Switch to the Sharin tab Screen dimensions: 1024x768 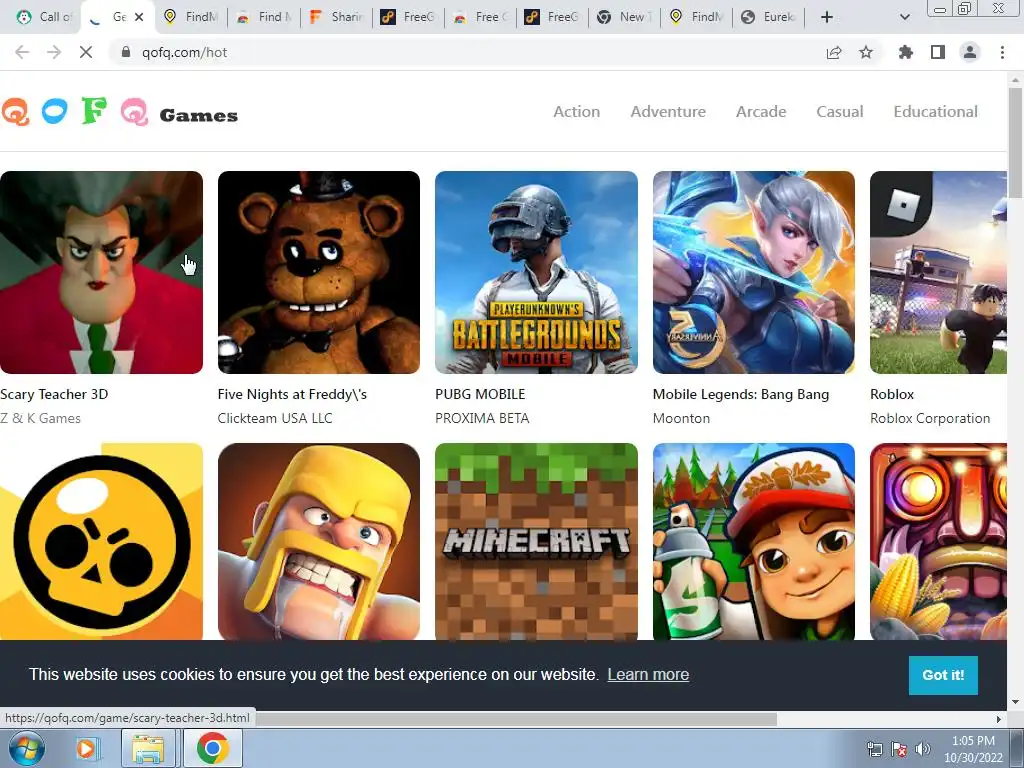[337, 17]
